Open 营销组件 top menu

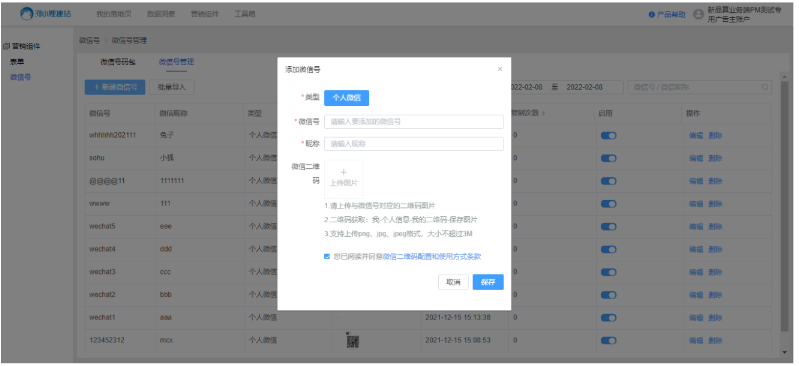(x=205, y=14)
